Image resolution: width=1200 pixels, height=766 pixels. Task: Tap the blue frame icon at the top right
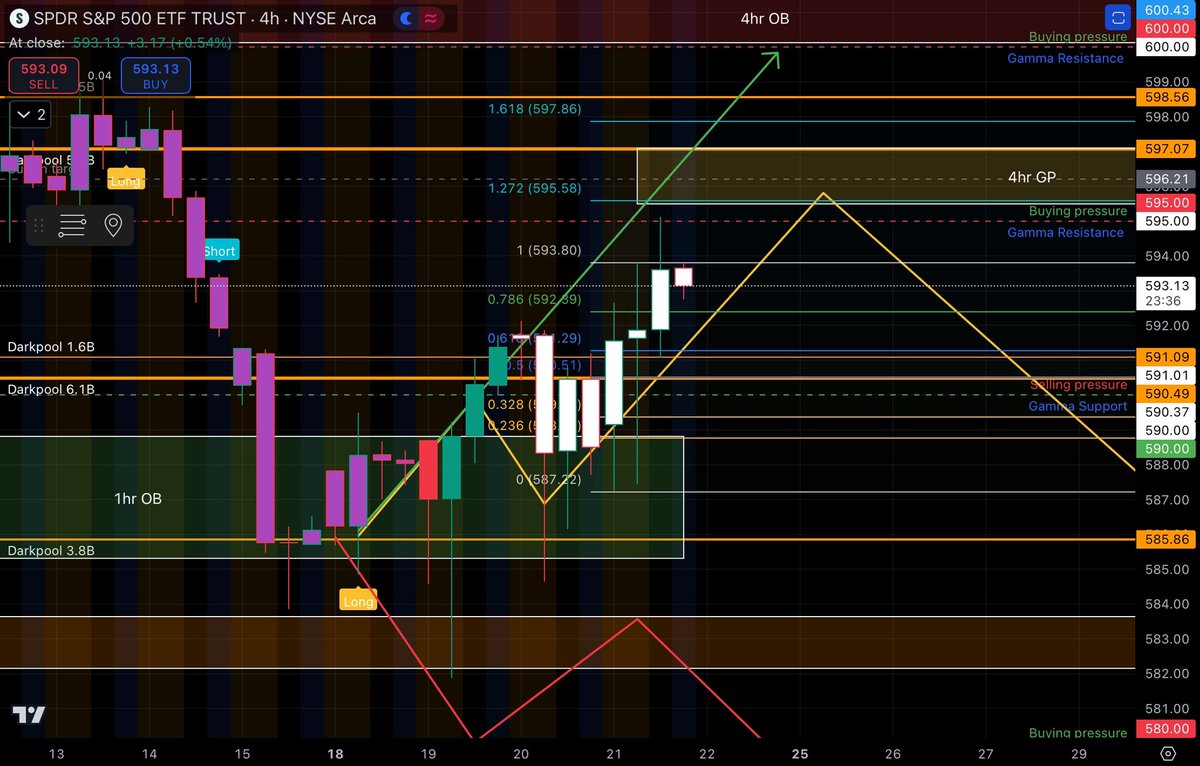[x=1118, y=17]
